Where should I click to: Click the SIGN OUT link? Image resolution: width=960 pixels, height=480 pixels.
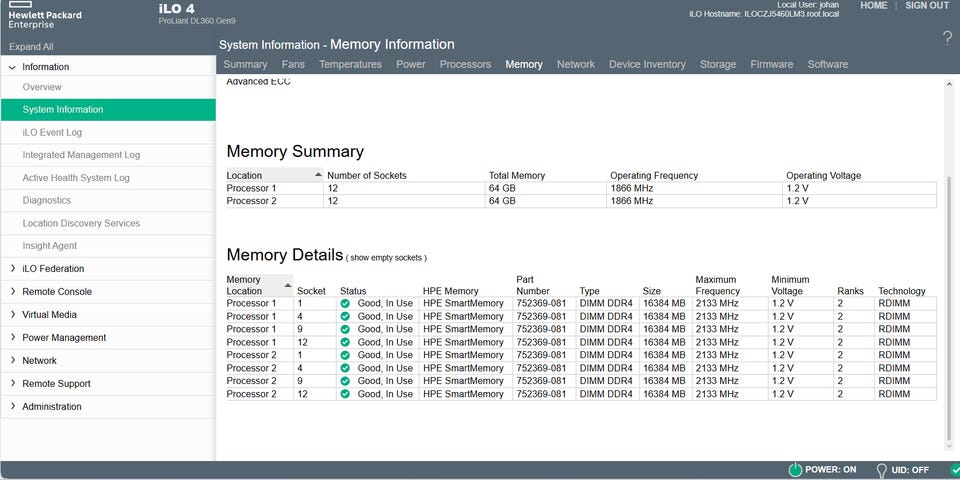tap(927, 6)
